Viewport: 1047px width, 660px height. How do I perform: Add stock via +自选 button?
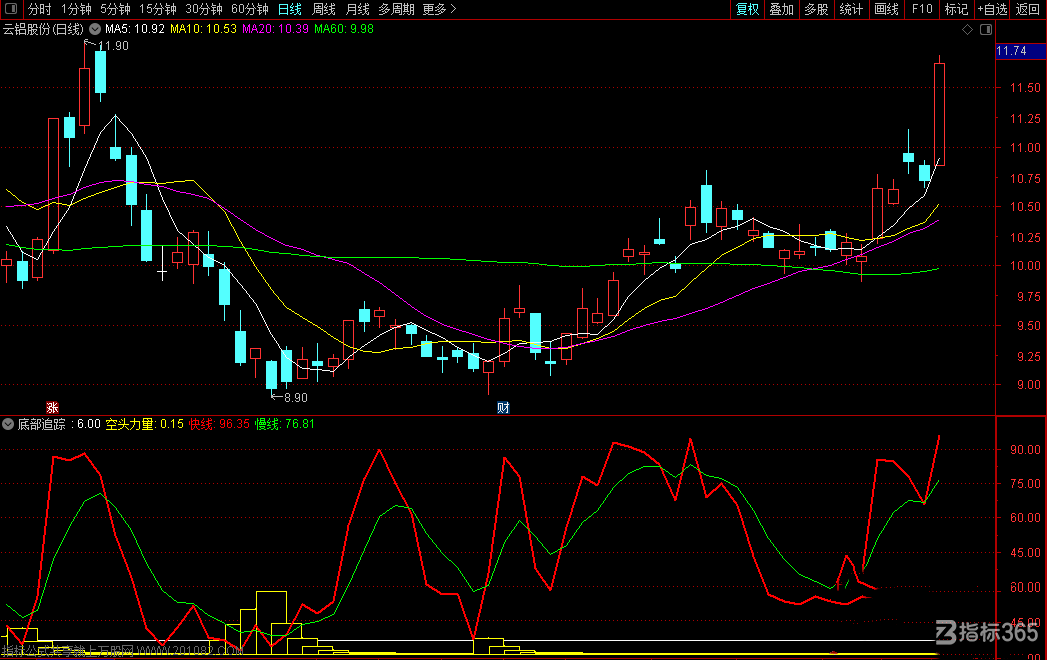992,9
